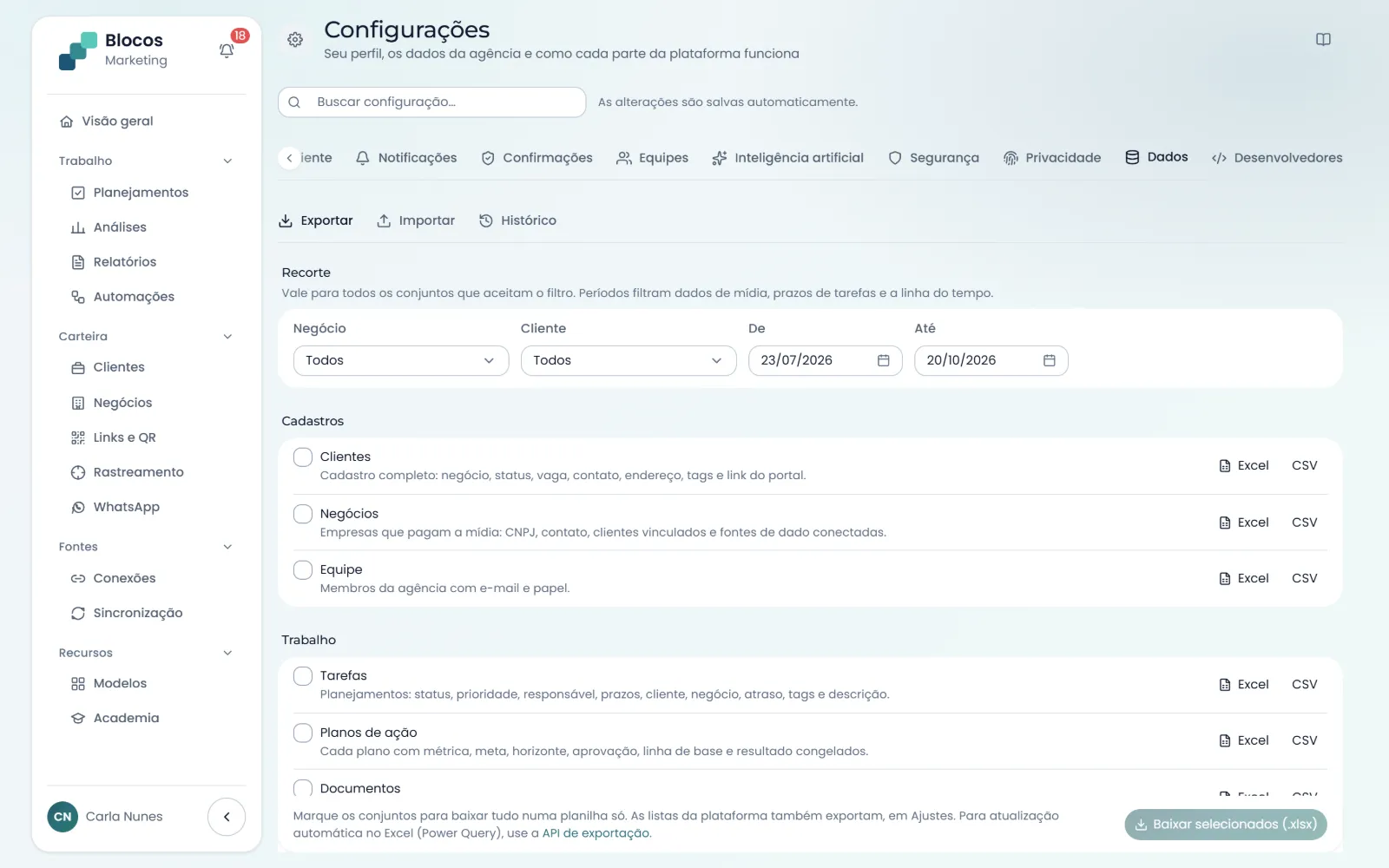Viewport: 1389px width, 868px height.
Task: Open the documentation book icon
Action: (x=1323, y=40)
